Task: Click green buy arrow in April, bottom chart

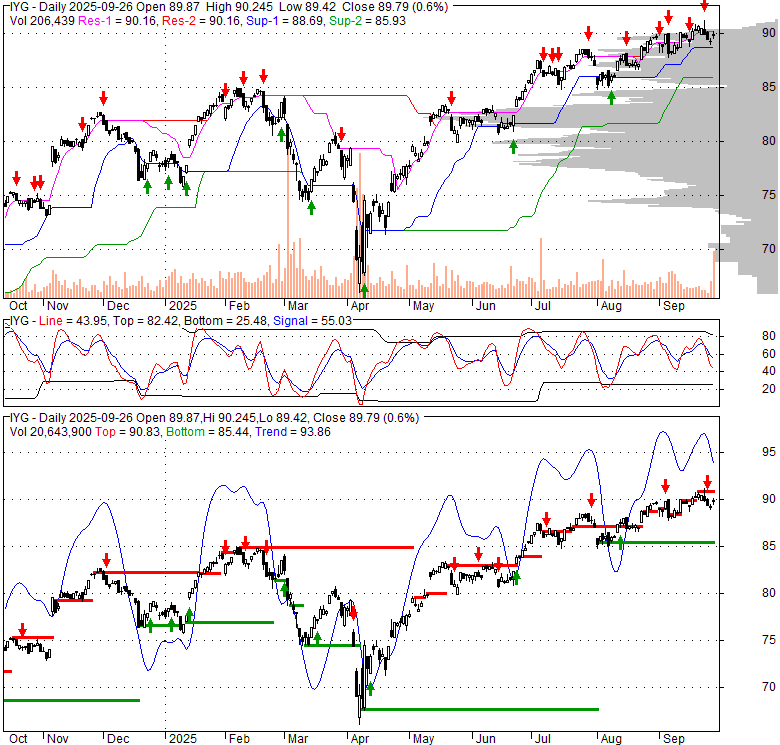Action: coord(370,689)
